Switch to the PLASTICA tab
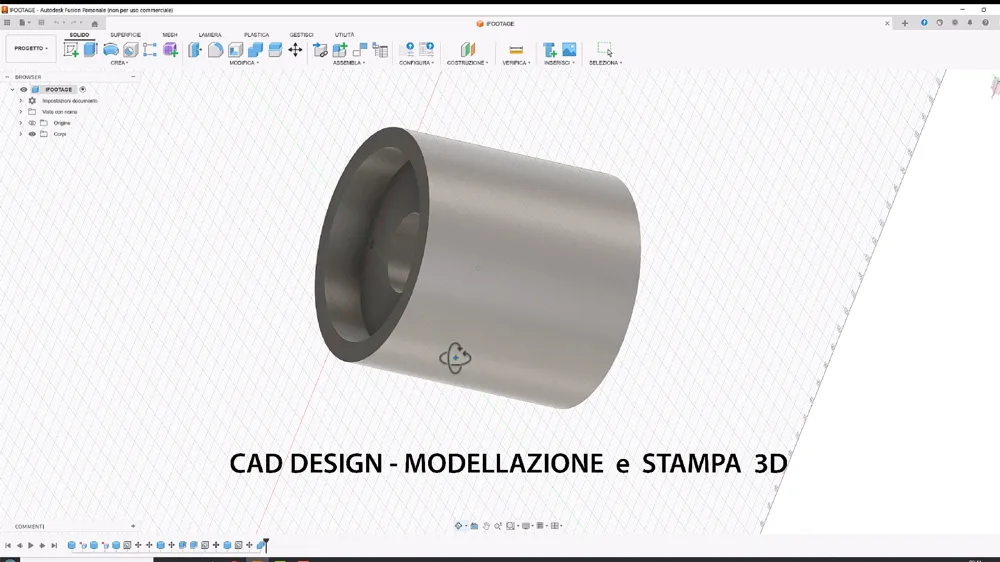The image size is (1000, 562). point(256,35)
